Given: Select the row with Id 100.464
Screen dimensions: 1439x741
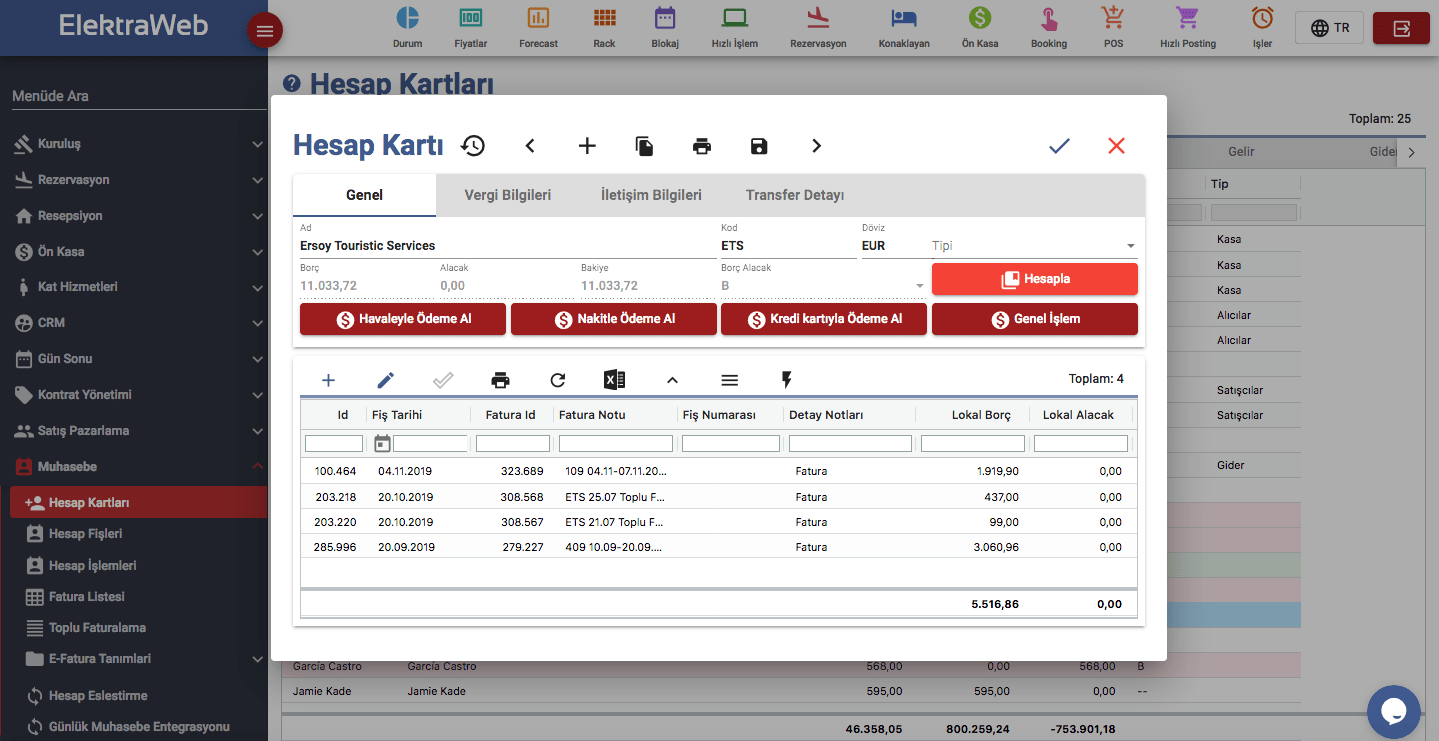Looking at the screenshot, I should point(719,471).
